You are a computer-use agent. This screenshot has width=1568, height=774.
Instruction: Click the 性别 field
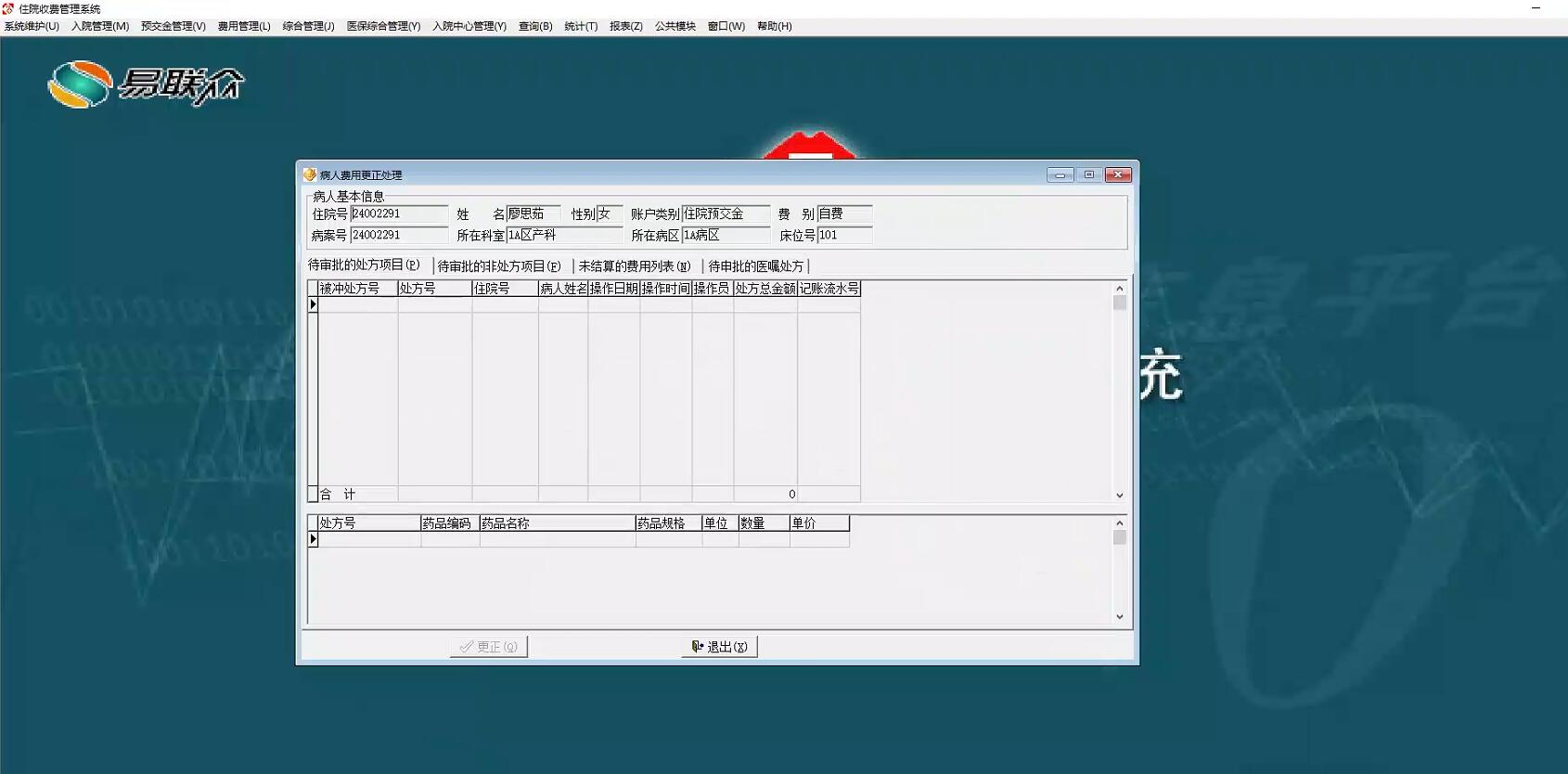coord(609,214)
